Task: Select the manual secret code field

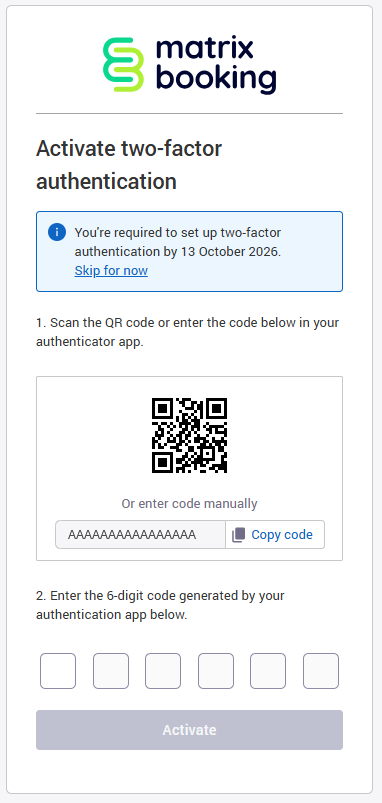Action: coord(140,535)
